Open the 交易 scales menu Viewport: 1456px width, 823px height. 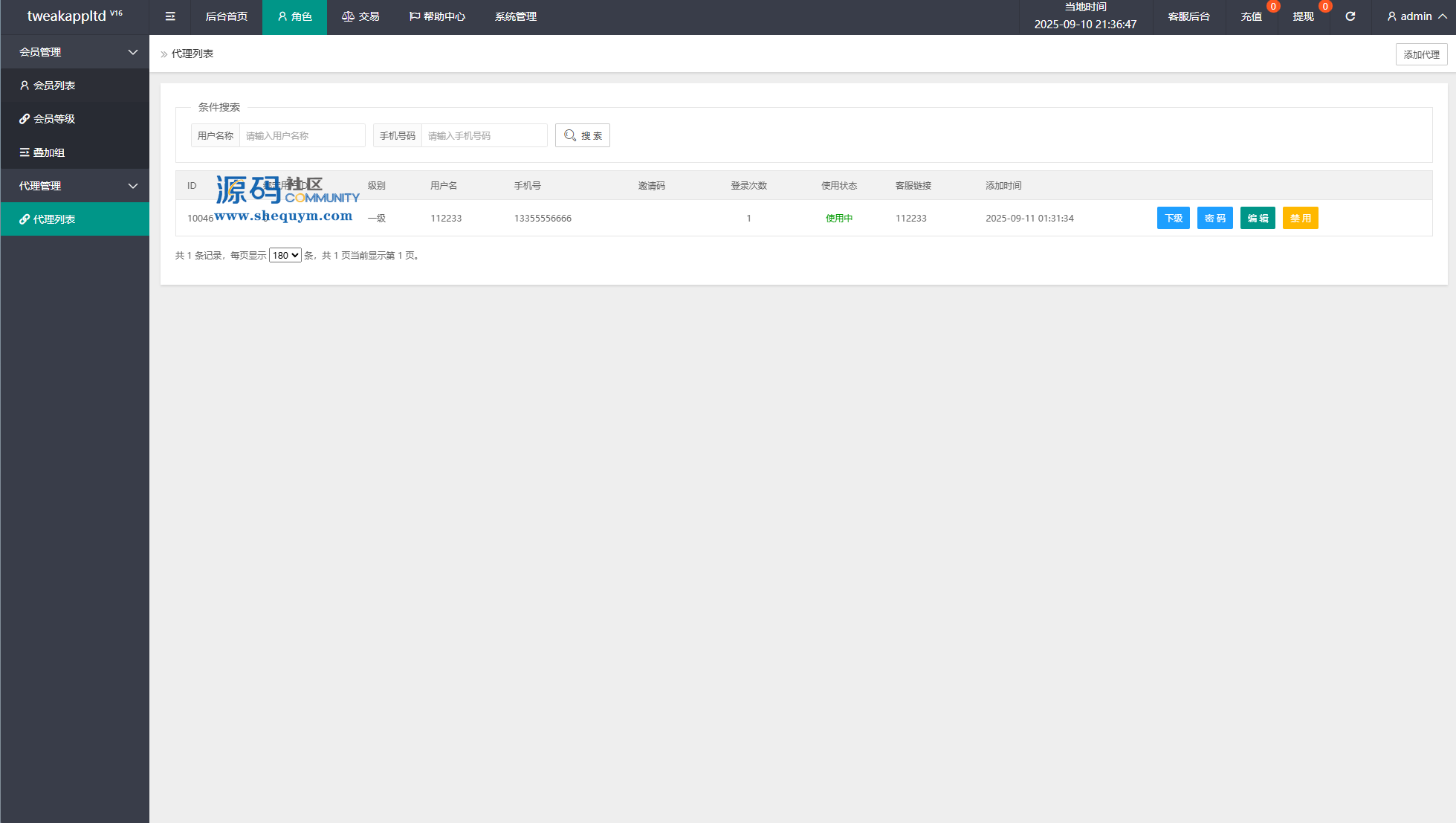(x=360, y=16)
